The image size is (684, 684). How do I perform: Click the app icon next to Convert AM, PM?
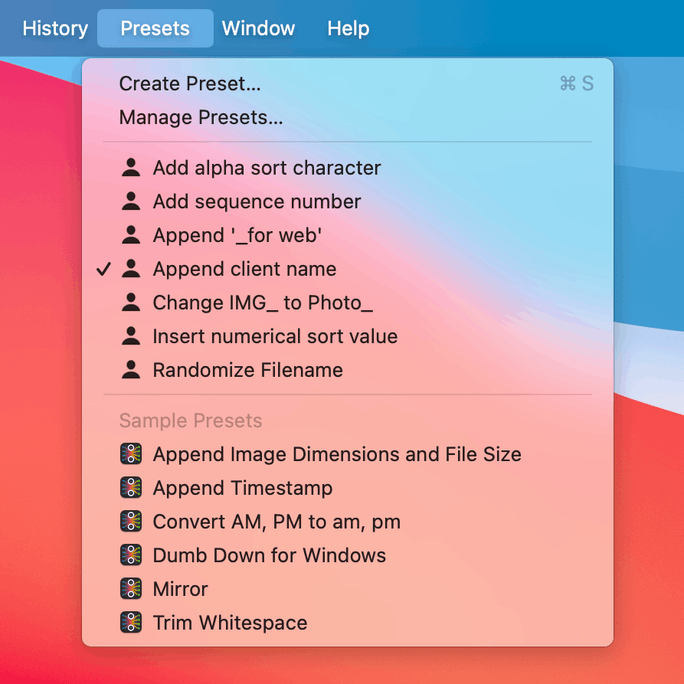pyautogui.click(x=131, y=522)
